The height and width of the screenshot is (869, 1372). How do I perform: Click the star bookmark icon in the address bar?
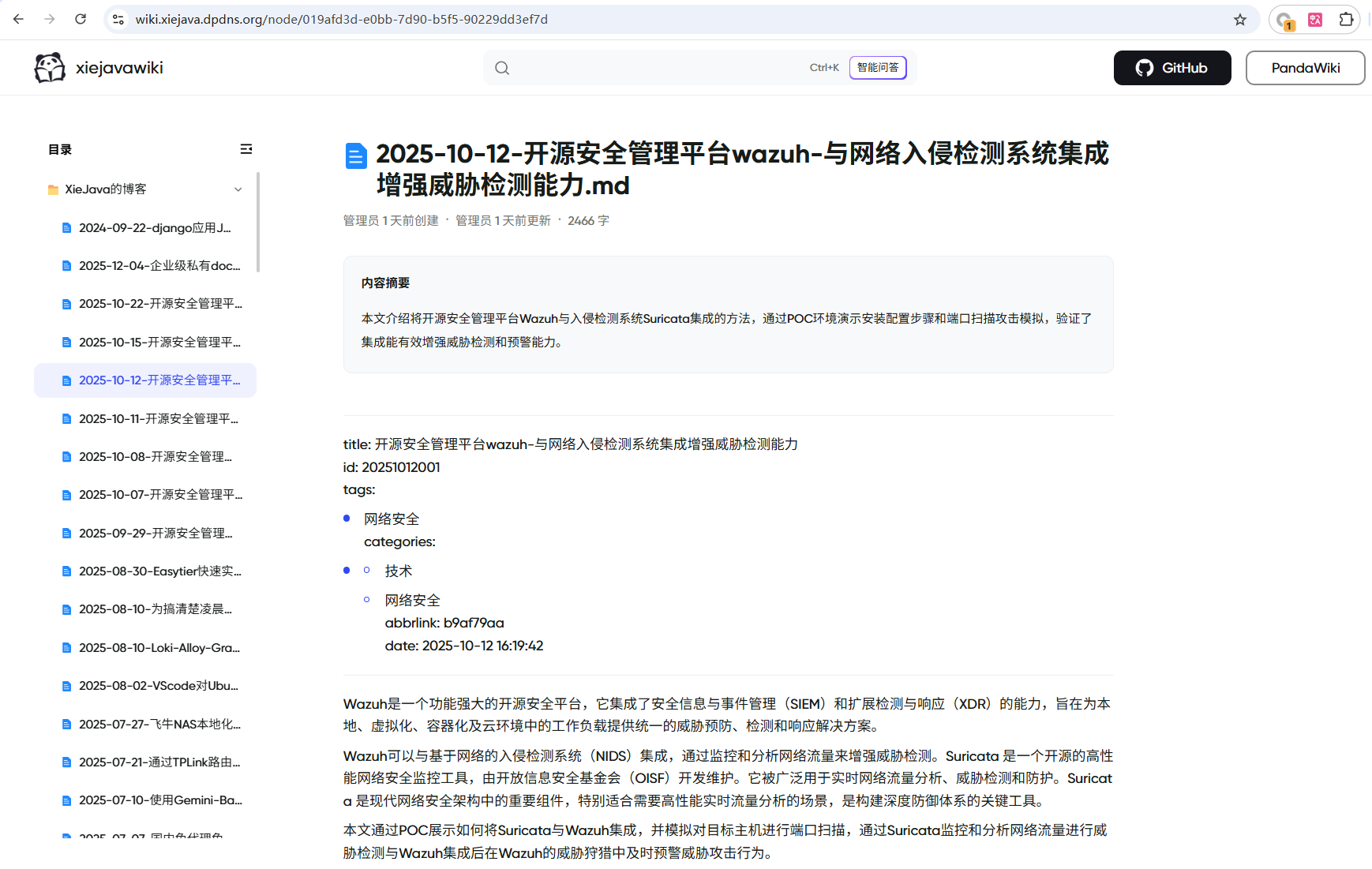click(x=1240, y=19)
